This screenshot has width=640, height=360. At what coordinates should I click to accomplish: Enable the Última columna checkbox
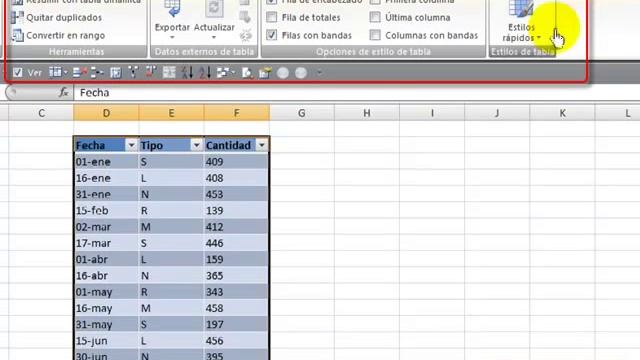click(375, 17)
